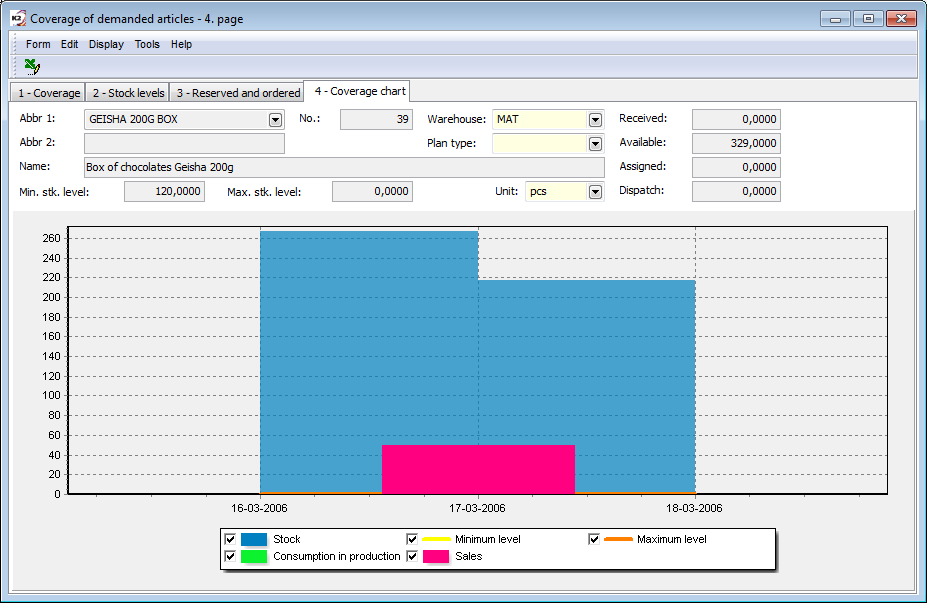Viewport: 927px width, 603px height.
Task: Open the Help menu
Action: coord(181,44)
